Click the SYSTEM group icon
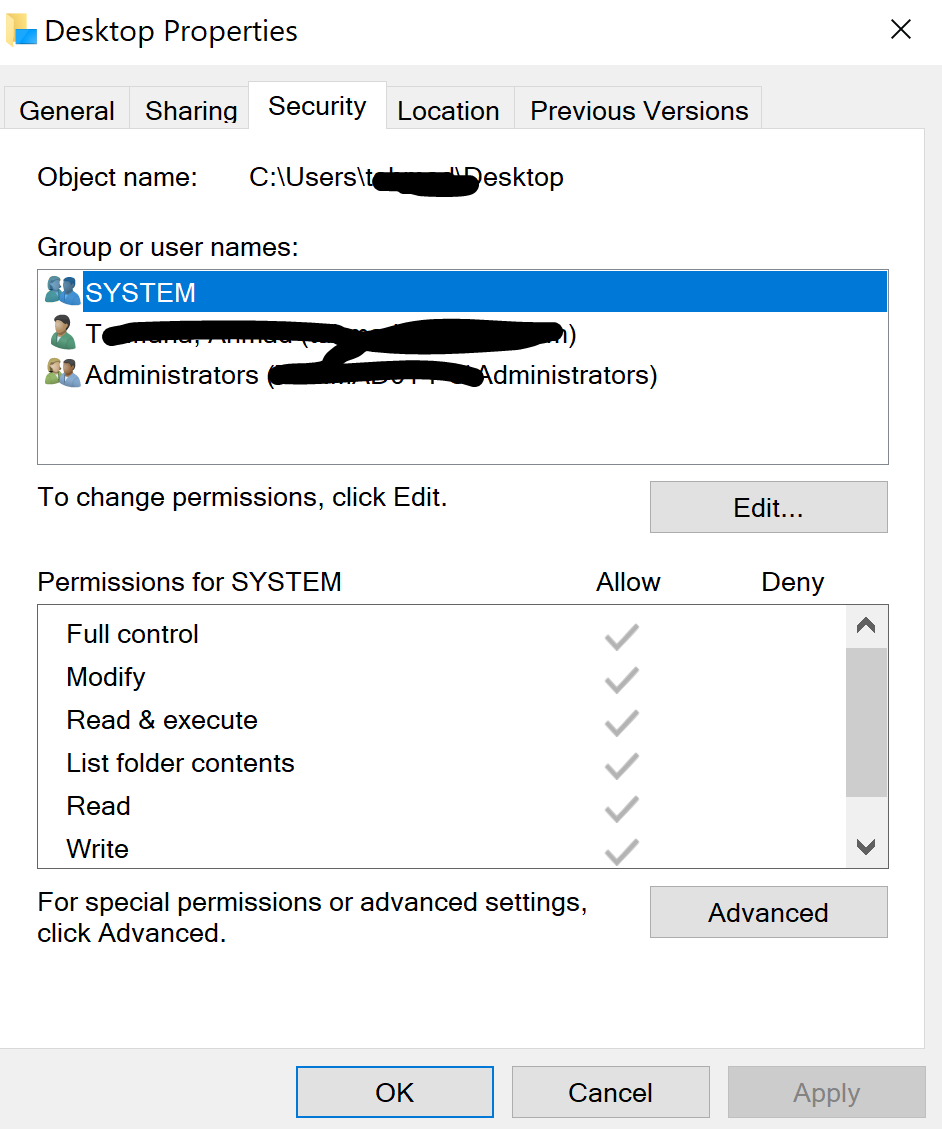 (x=62, y=291)
